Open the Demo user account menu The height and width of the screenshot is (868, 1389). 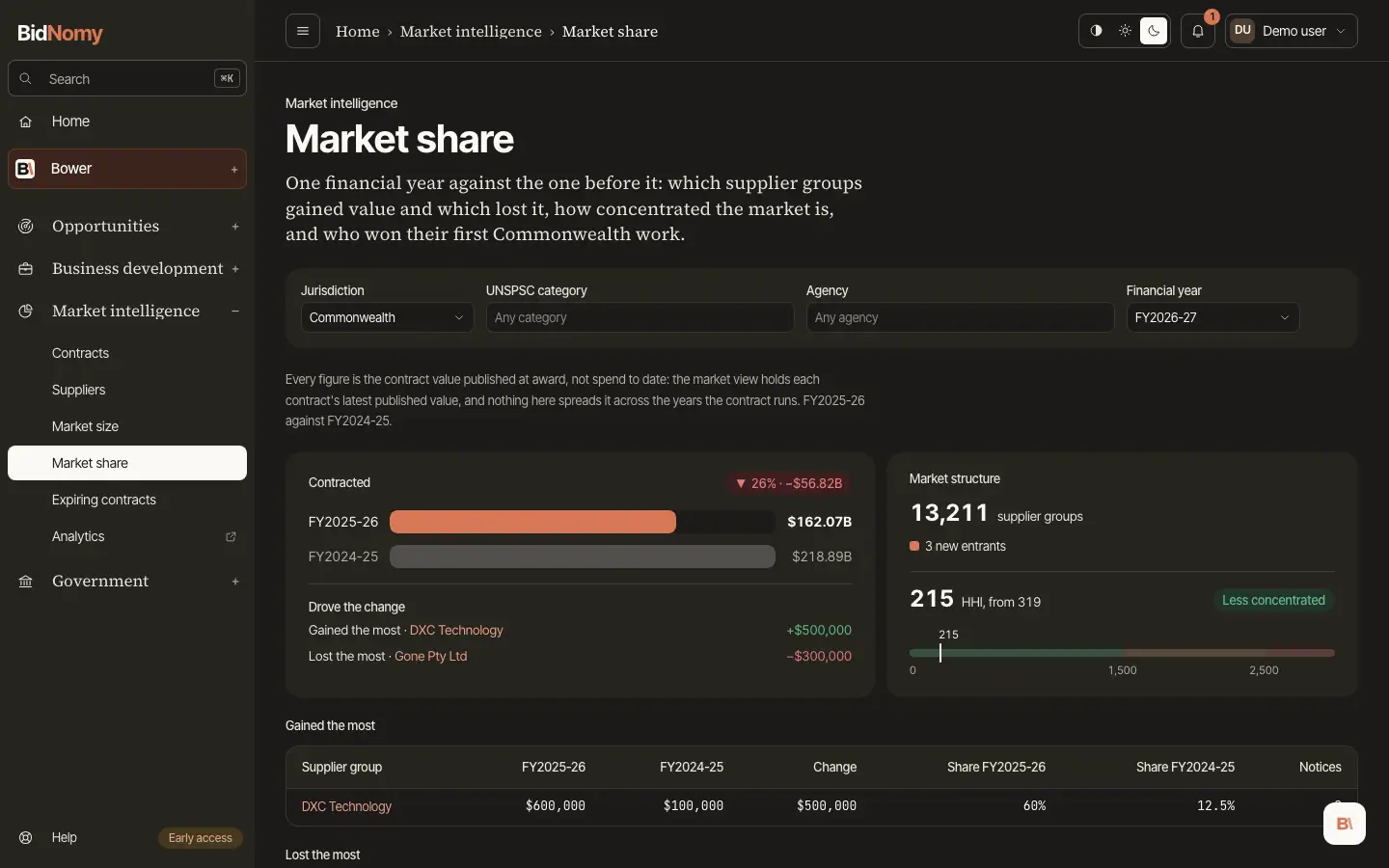pos(1292,31)
